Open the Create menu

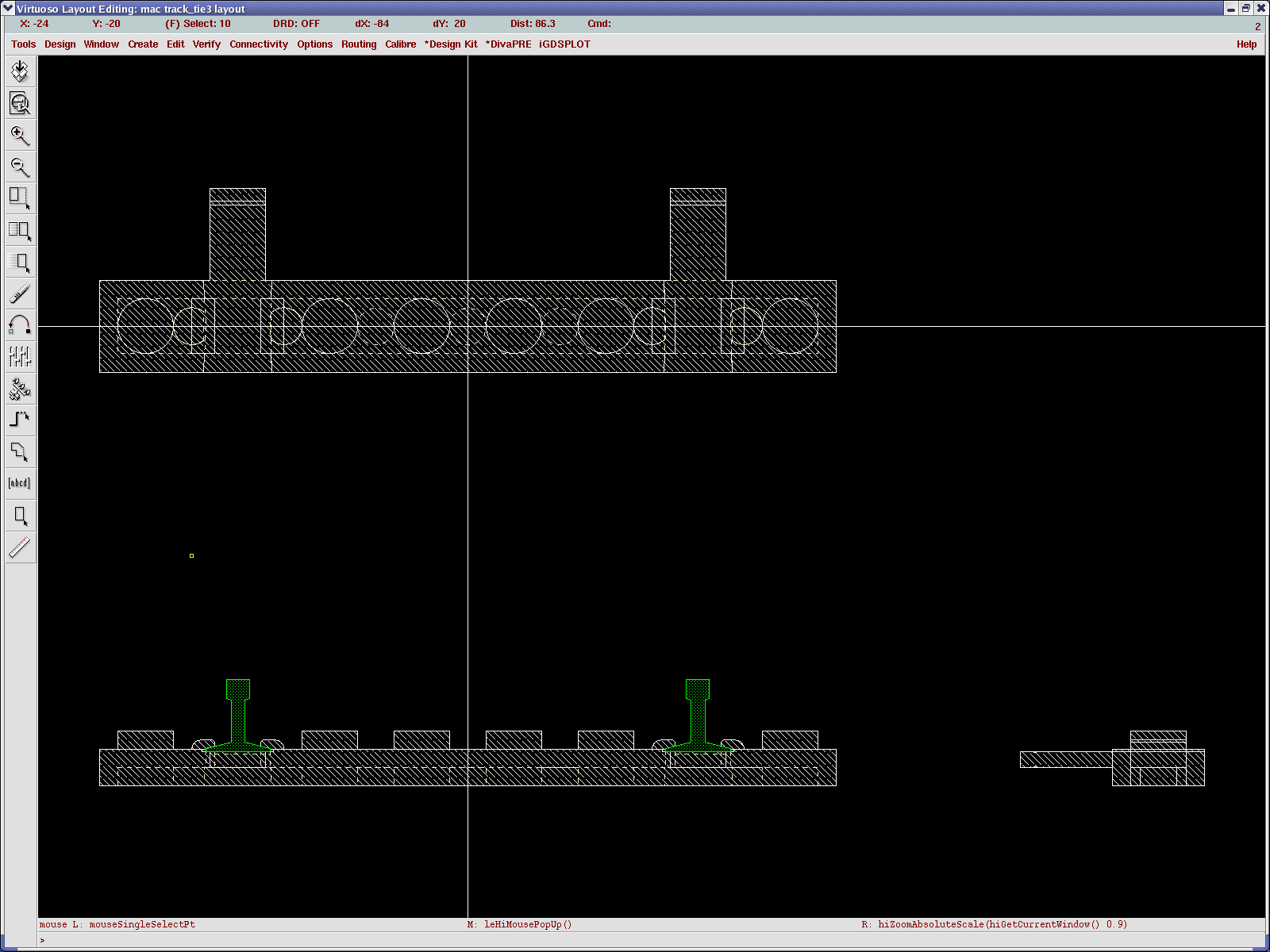pos(143,44)
